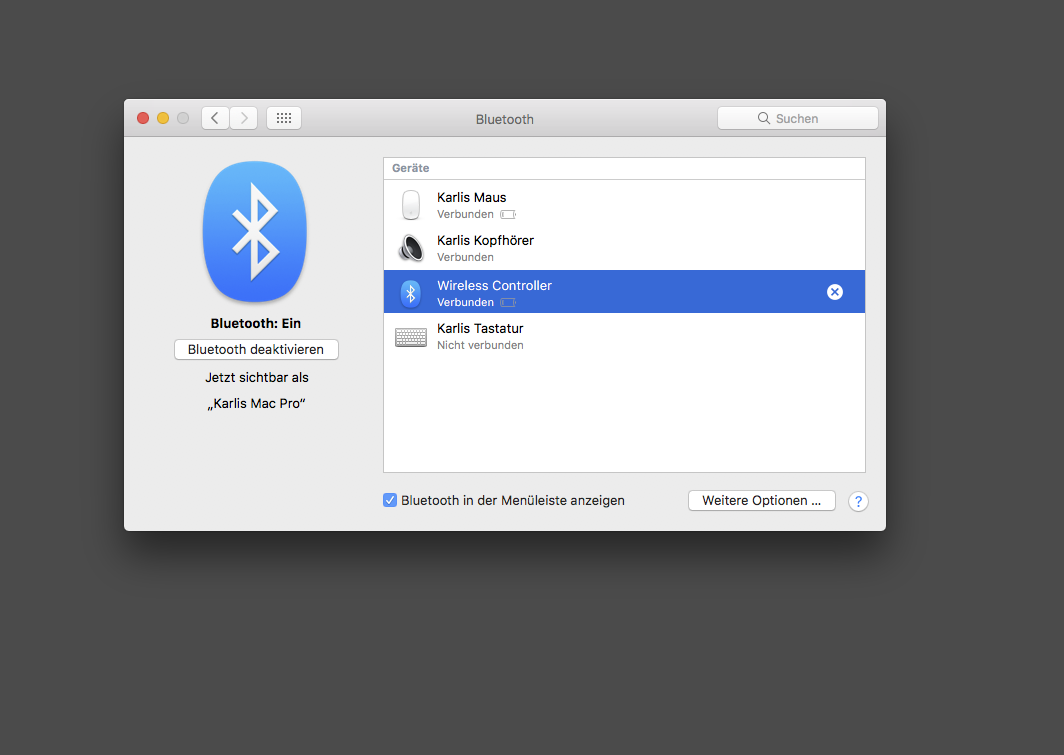Toggle Bluetooth in der Menüleiste anzeigen checkbox
This screenshot has height=755, width=1064.
(390, 501)
